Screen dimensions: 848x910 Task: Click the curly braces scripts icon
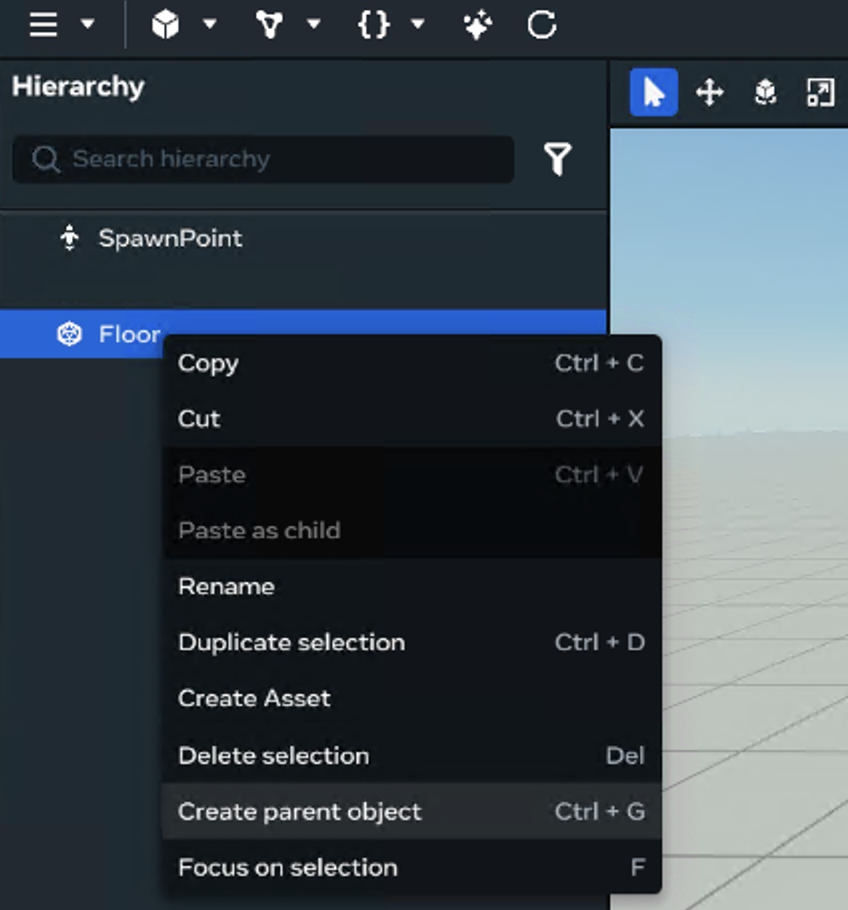373,25
